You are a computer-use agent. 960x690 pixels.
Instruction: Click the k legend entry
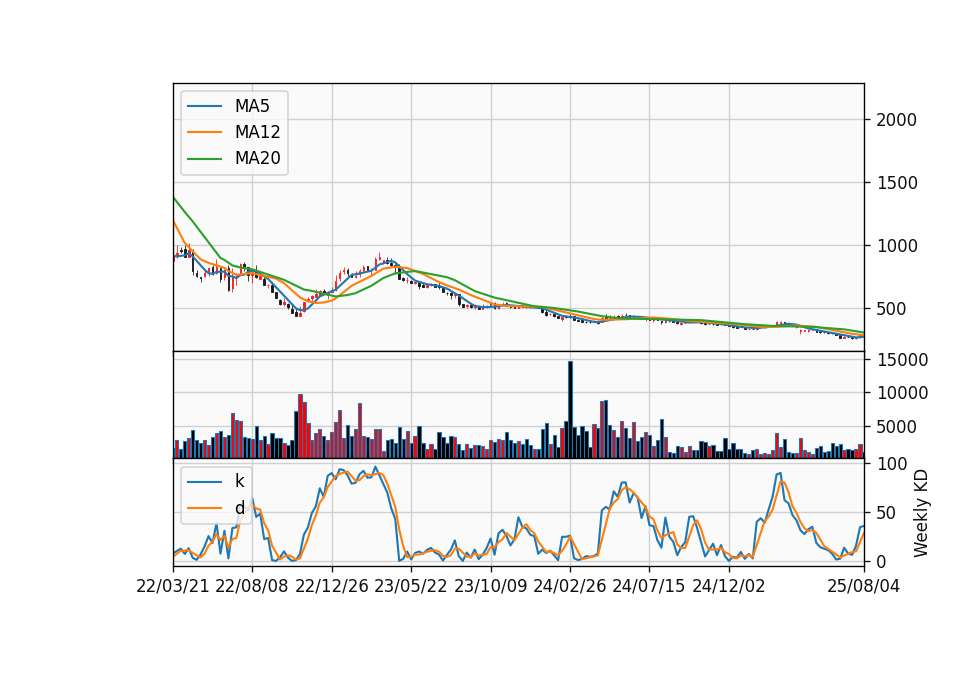pos(216,481)
